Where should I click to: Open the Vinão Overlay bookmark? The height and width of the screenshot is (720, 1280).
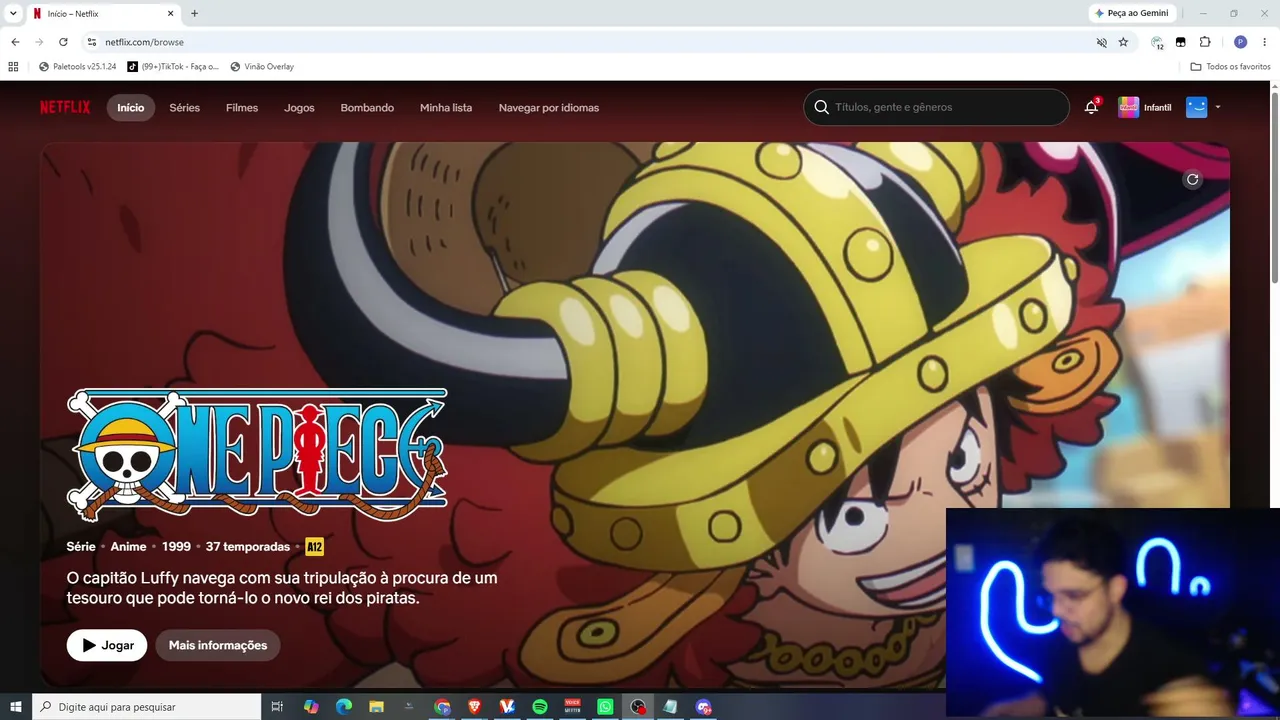click(x=262, y=66)
